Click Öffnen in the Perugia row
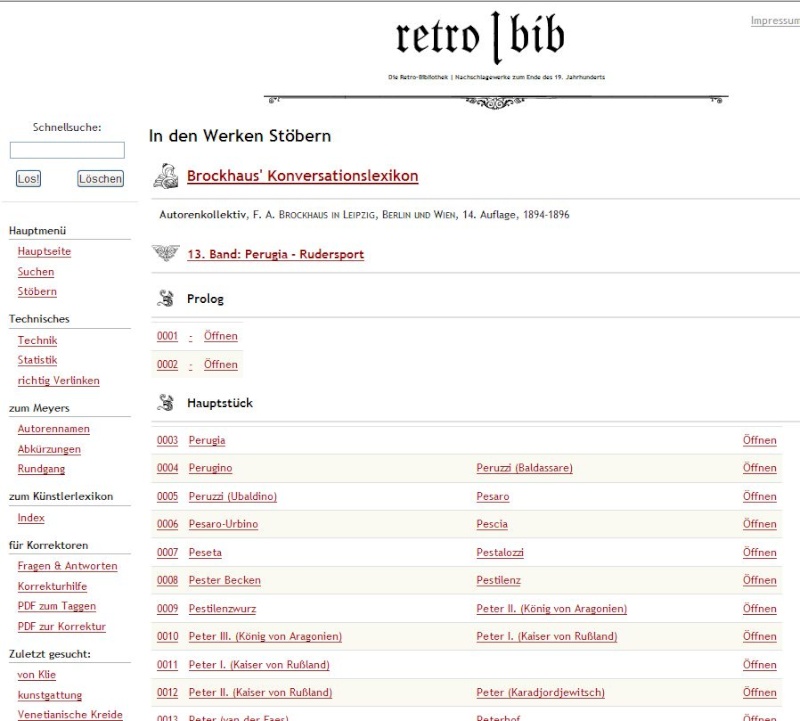Image resolution: width=800 pixels, height=721 pixels. (x=760, y=440)
